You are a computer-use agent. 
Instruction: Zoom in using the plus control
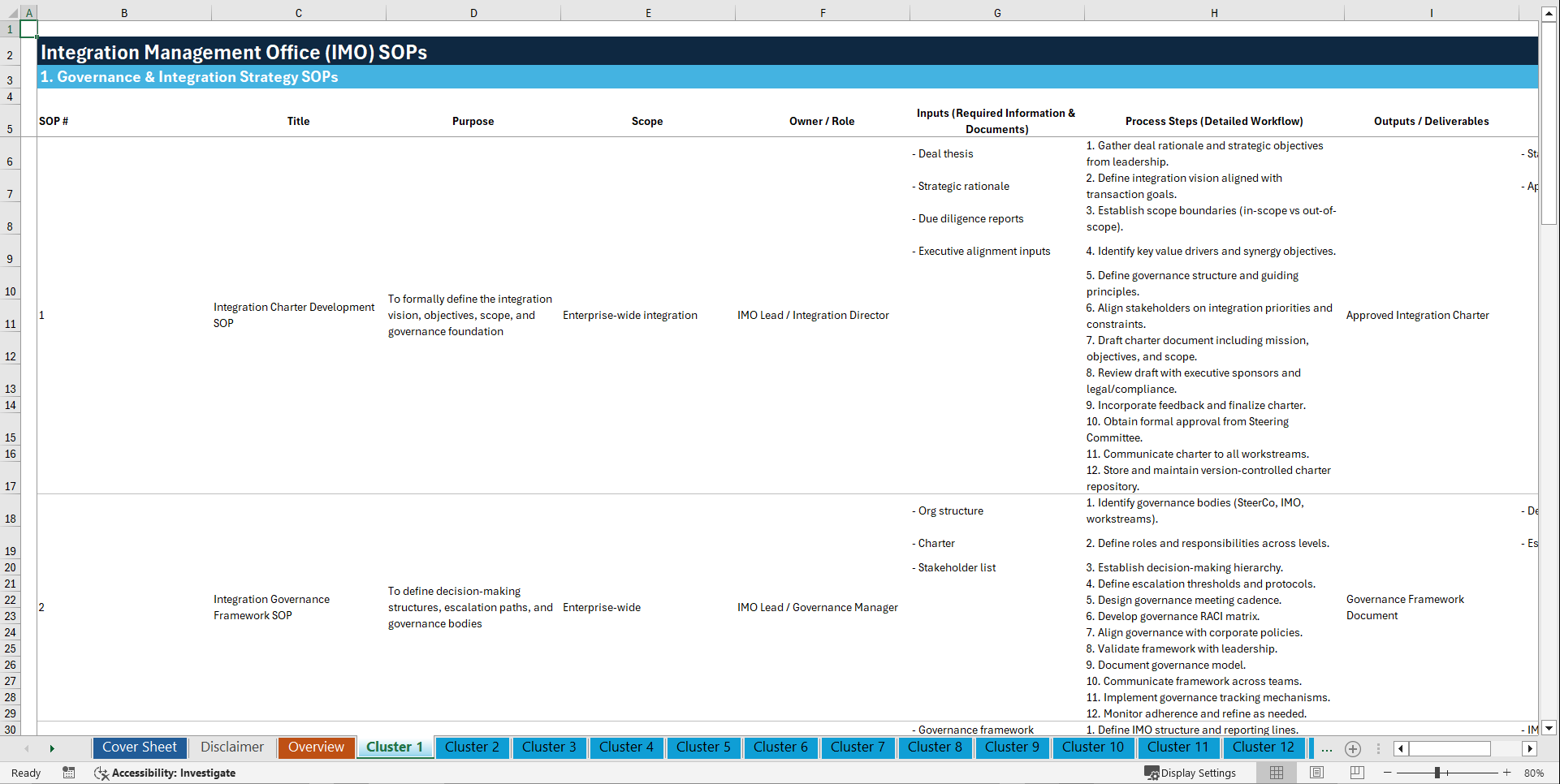(1508, 773)
